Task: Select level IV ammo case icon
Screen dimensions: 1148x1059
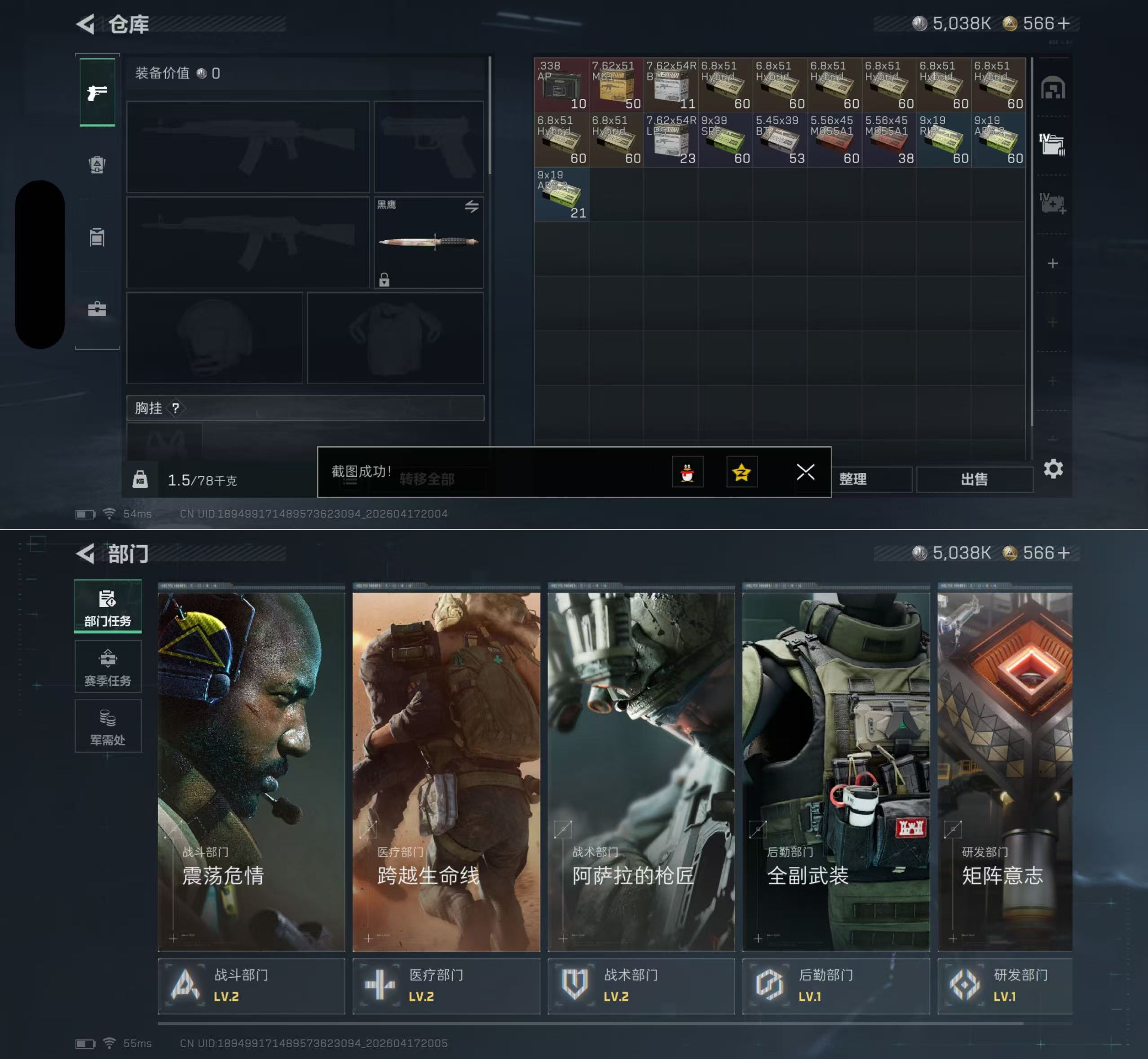Action: [1052, 145]
